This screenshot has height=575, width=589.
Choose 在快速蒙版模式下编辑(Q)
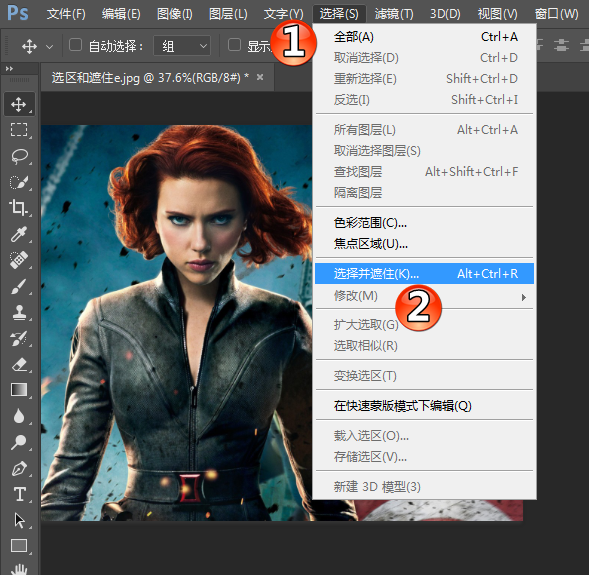[x=424, y=406]
